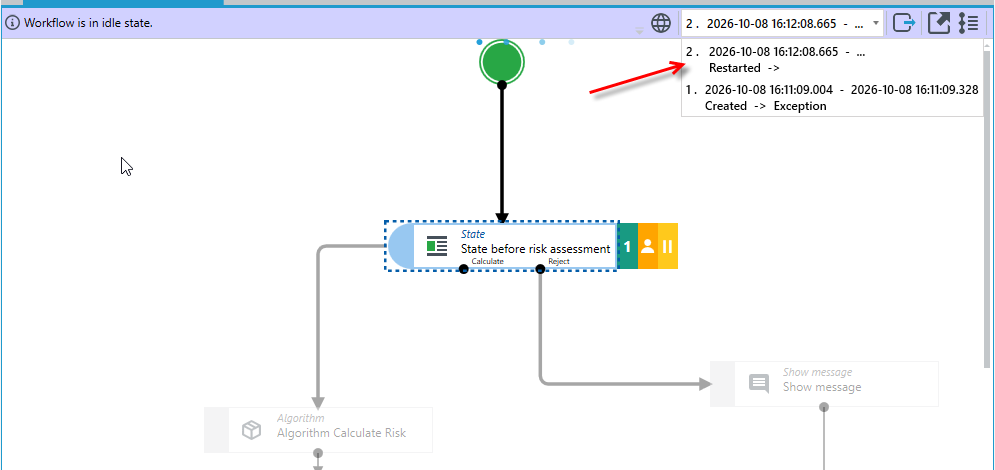Open the workflow run history dropdown arrow

(x=876, y=23)
